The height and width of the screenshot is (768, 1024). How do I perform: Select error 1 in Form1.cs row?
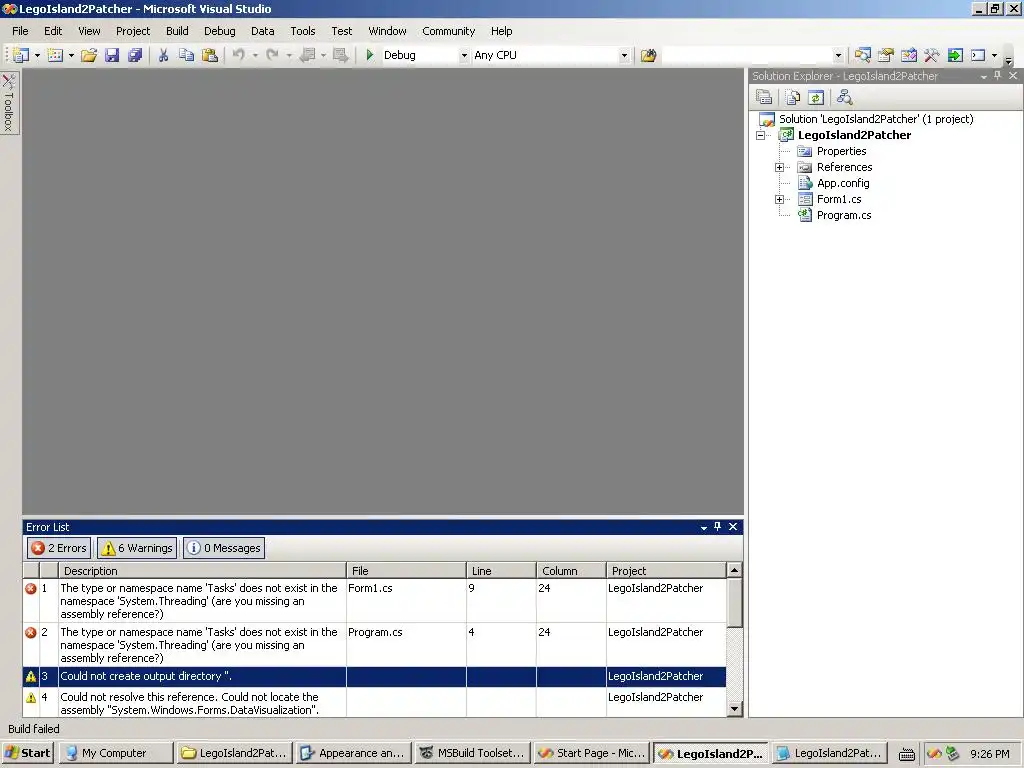[x=374, y=601]
